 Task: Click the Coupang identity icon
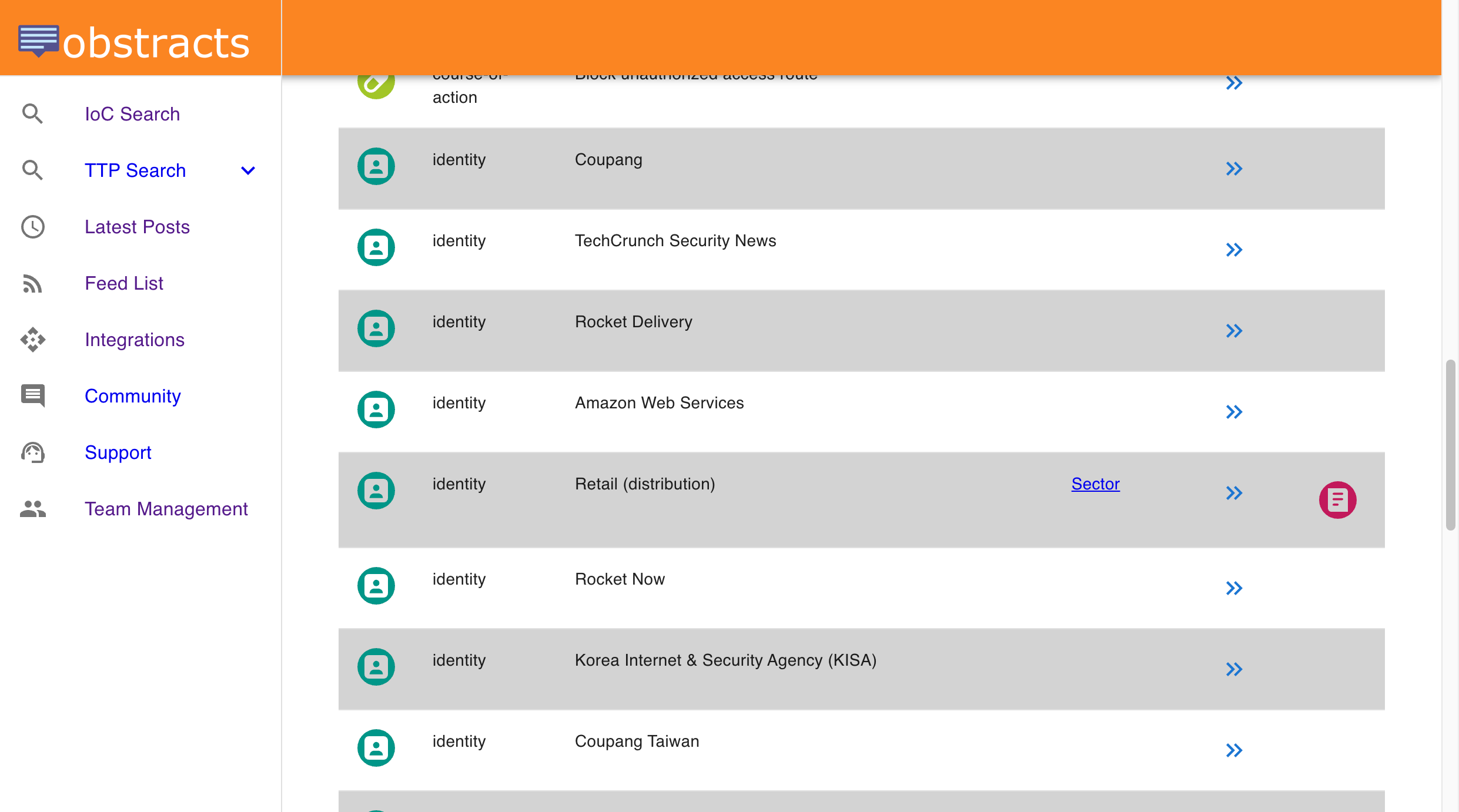tap(376, 166)
